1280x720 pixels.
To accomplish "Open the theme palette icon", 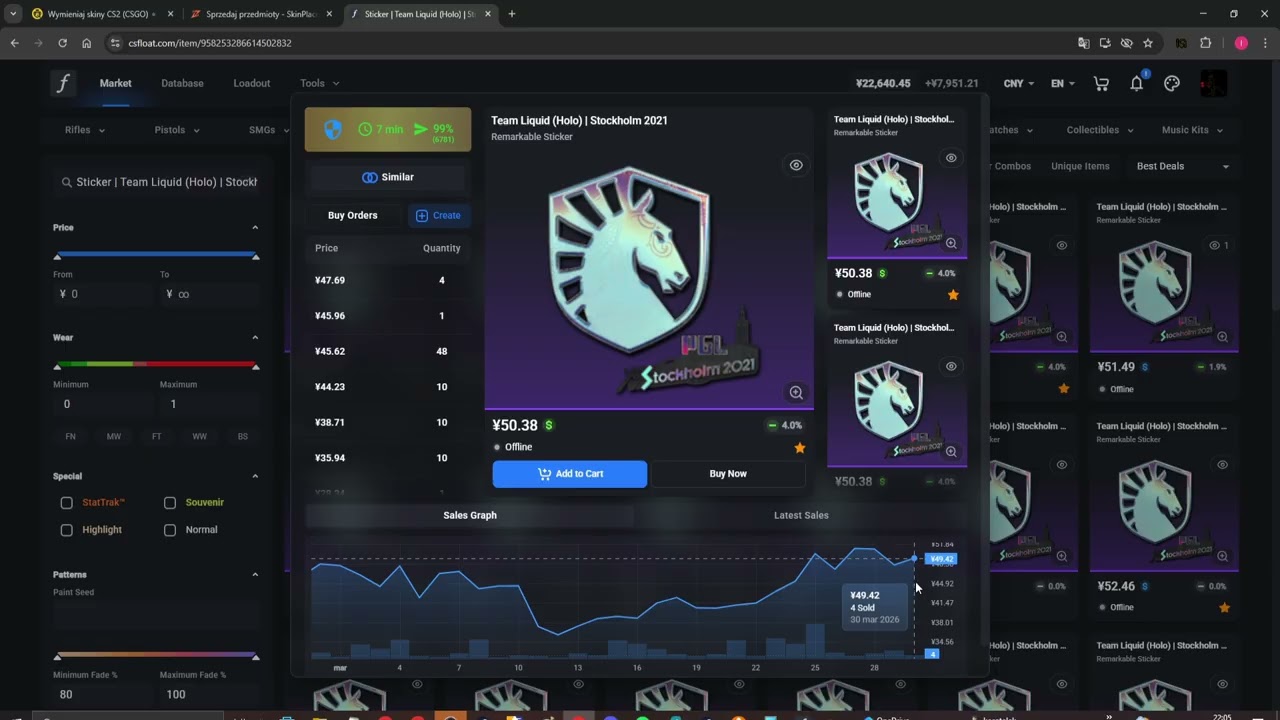I will point(1172,84).
